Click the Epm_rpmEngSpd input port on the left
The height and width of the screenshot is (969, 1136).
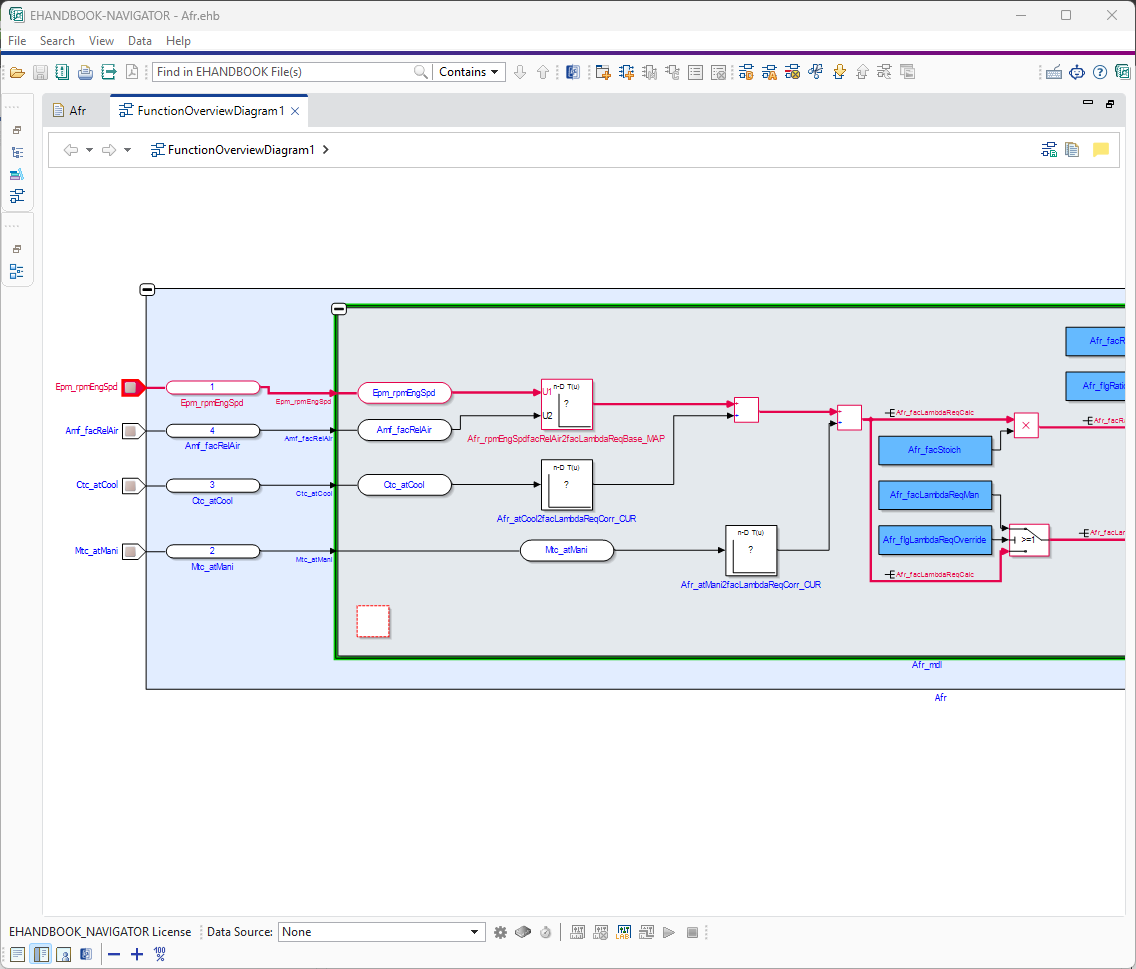point(132,388)
